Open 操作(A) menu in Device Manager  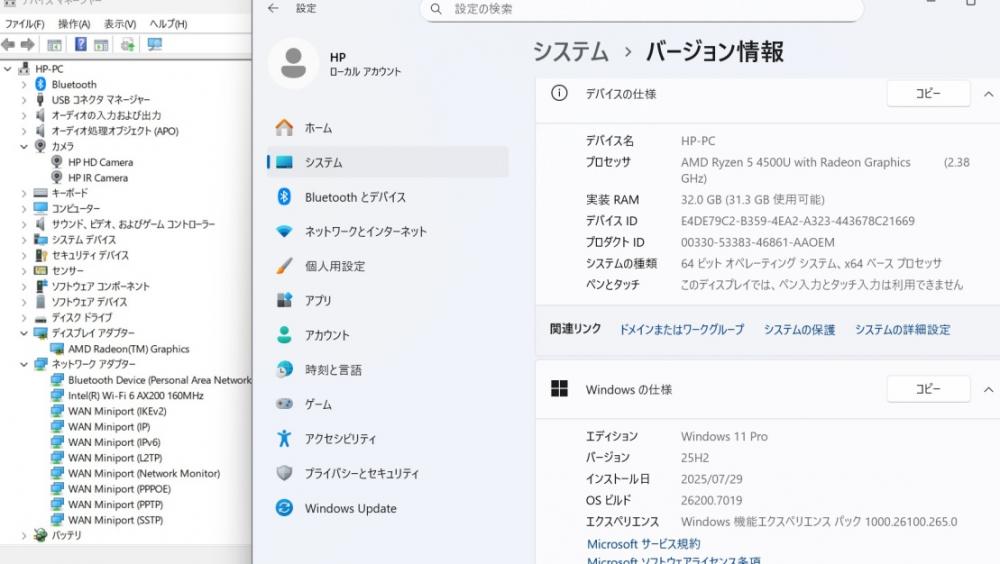click(74, 24)
